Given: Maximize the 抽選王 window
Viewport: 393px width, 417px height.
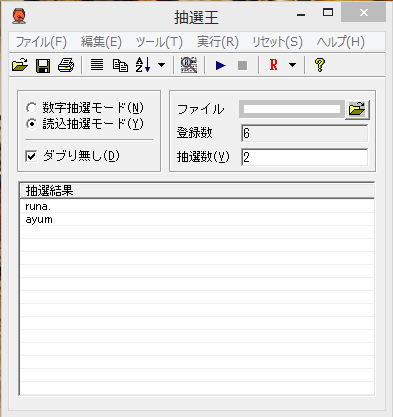Looking at the screenshot, I should [x=328, y=13].
